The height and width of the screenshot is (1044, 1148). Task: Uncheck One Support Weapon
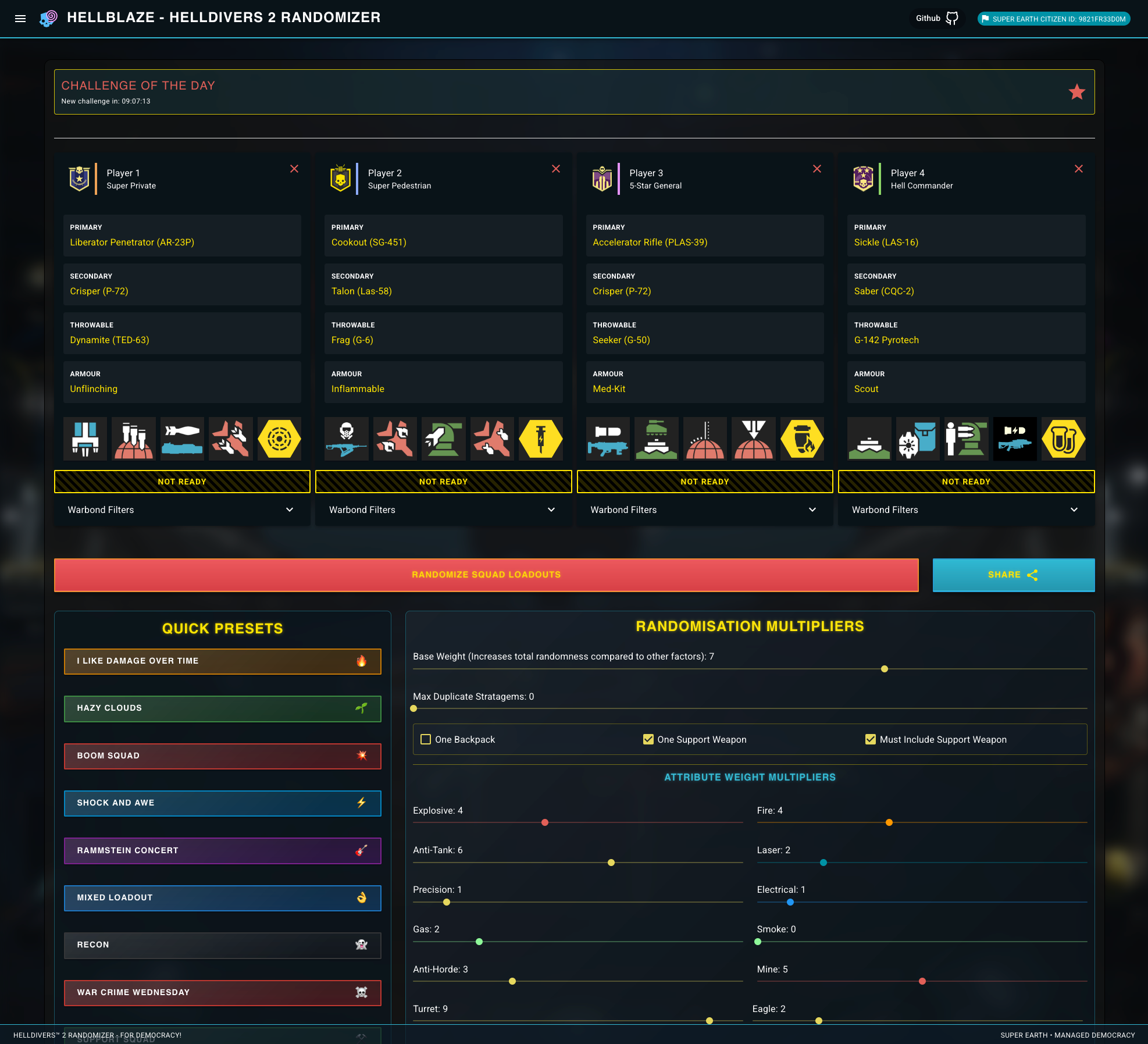tap(648, 739)
